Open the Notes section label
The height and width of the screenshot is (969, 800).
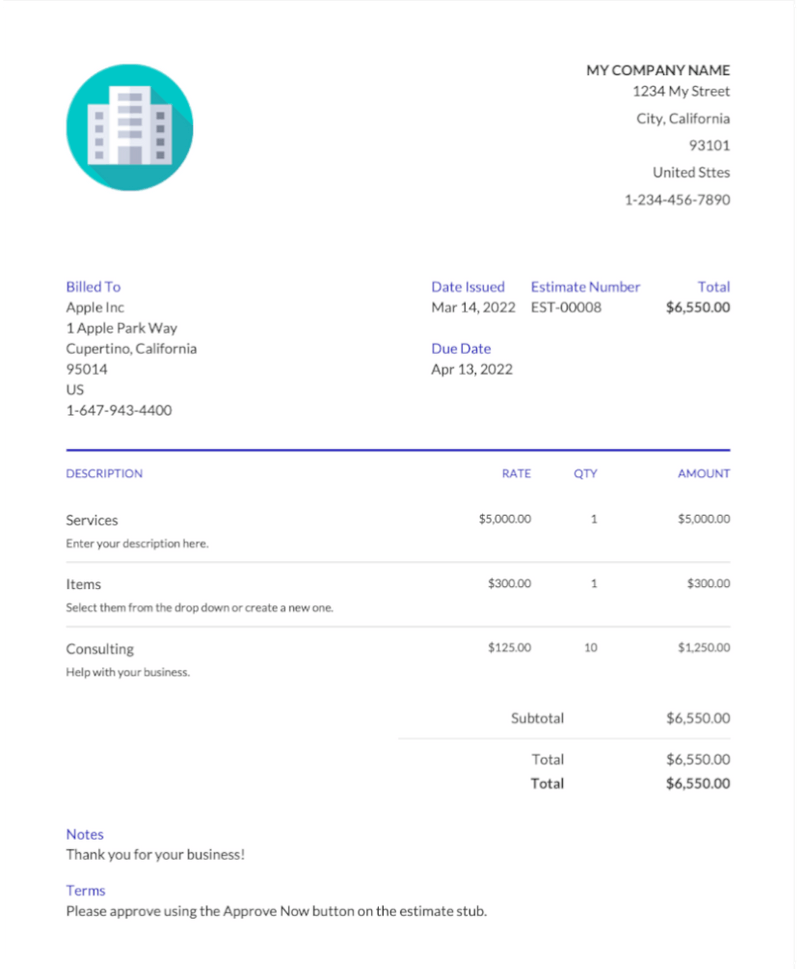point(84,834)
